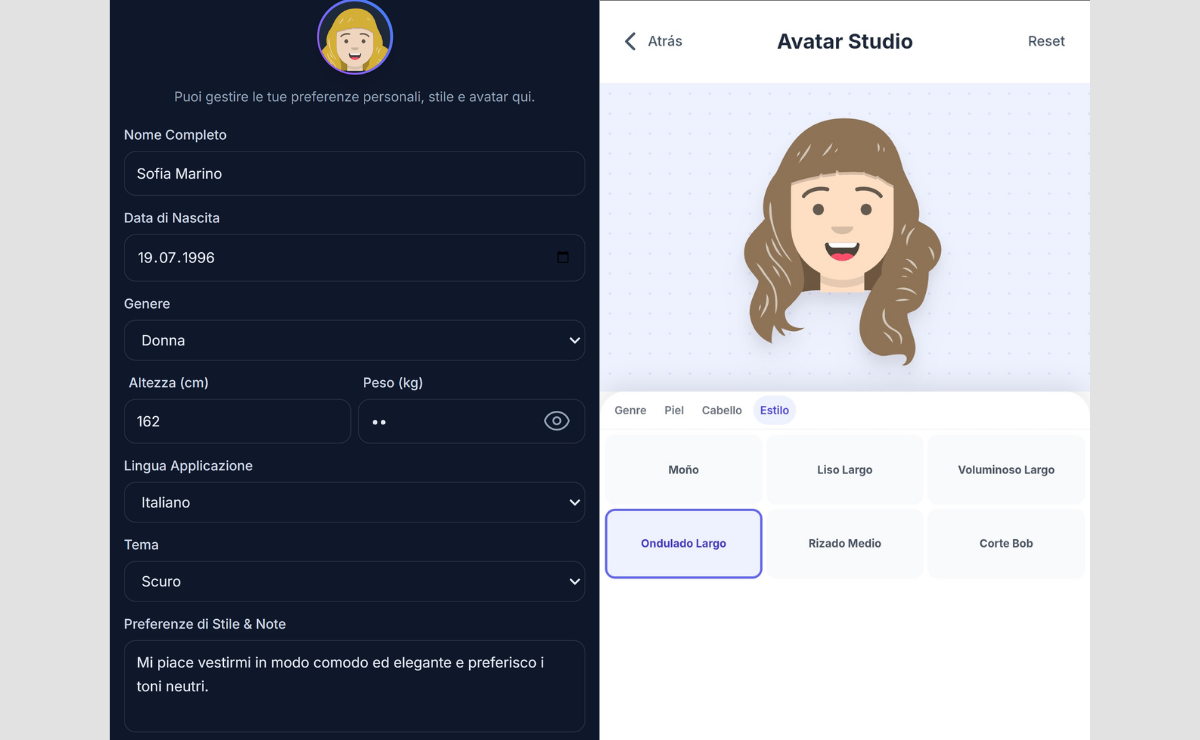Click the back arrow chevron beside Atrás
Viewport: 1200px width, 740px height.
click(x=630, y=41)
